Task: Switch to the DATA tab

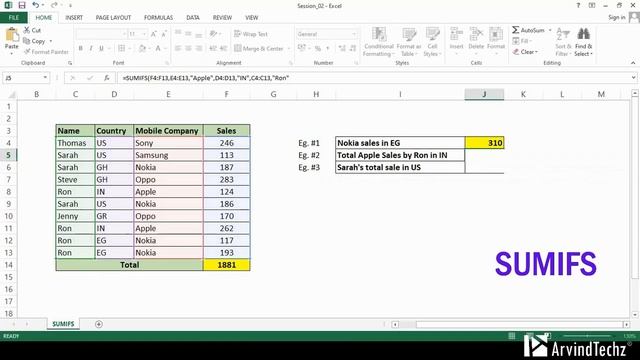Action: (193, 18)
